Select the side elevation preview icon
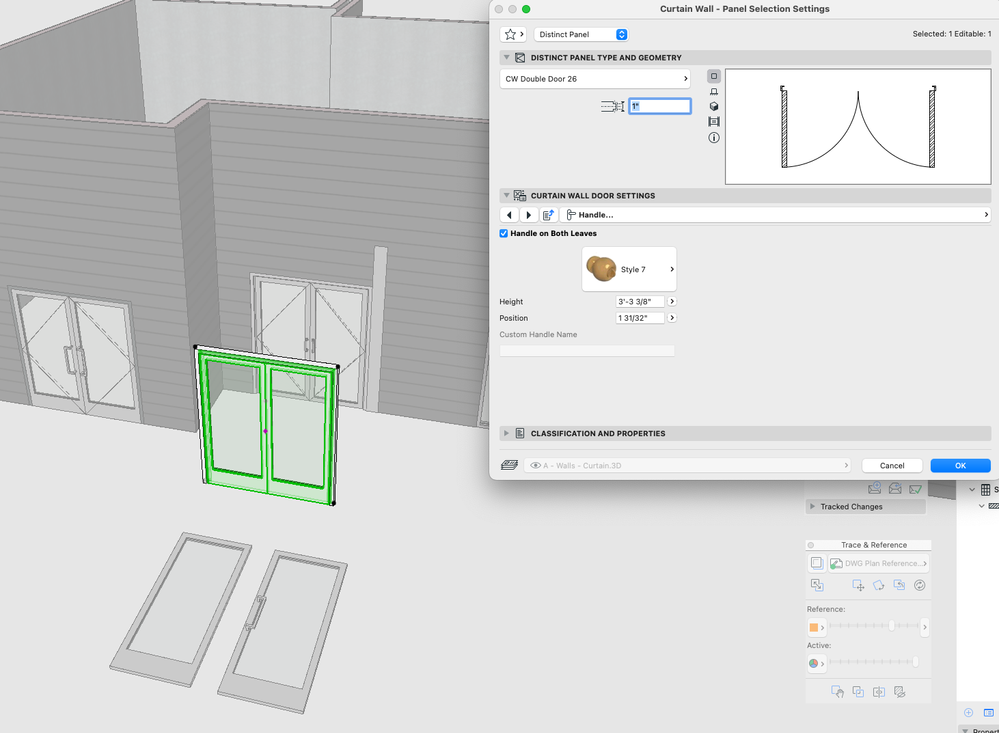The width and height of the screenshot is (999, 733). point(713,91)
